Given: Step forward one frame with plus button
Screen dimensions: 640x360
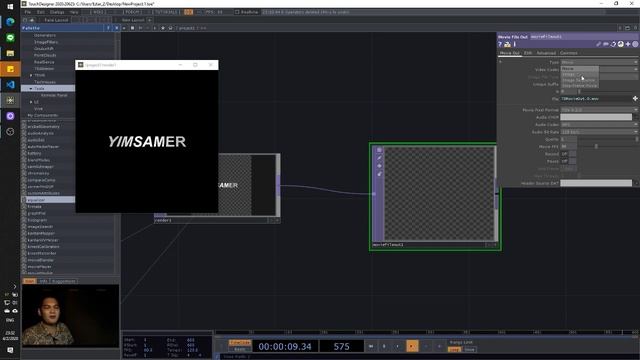Looking at the screenshot, I should (440, 346).
